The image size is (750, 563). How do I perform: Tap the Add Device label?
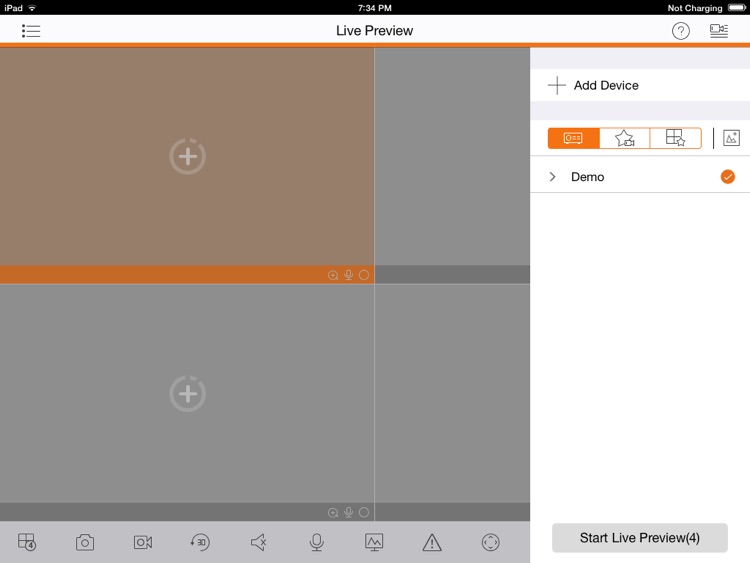[x=606, y=86]
